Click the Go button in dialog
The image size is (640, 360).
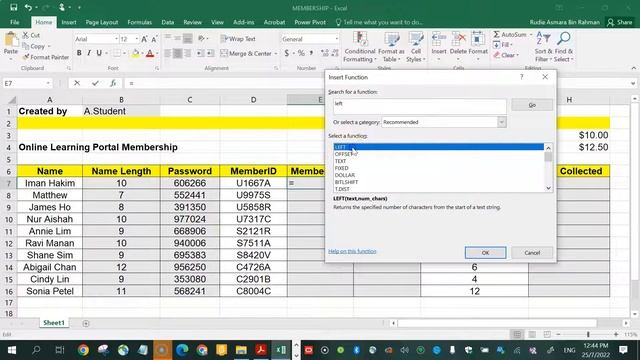[532, 105]
